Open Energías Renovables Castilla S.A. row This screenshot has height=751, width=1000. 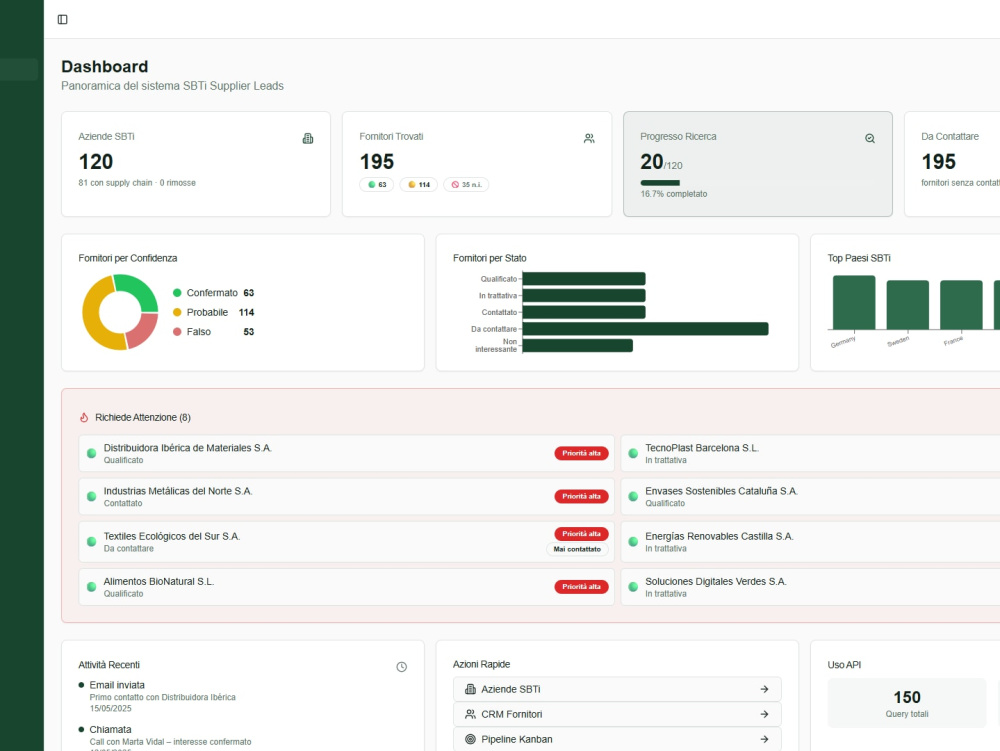click(x=810, y=541)
